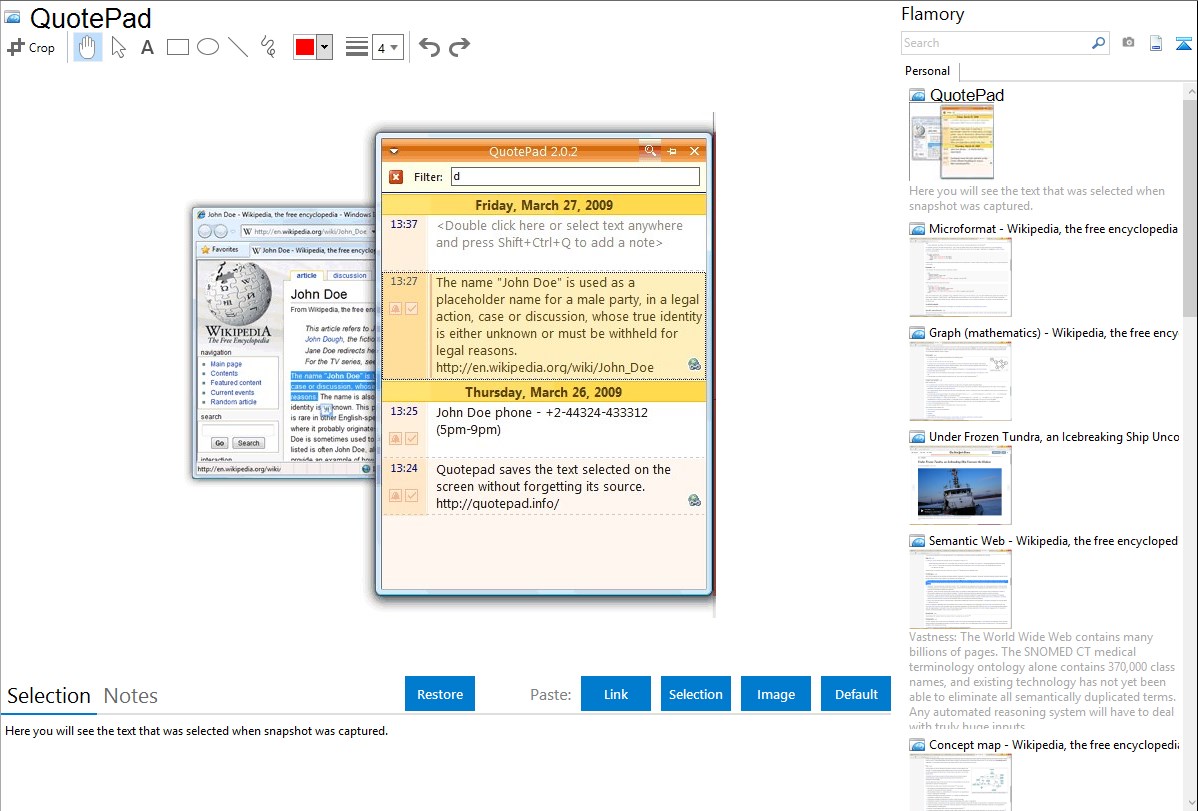Pick the ellipse drawing tool
This screenshot has height=811, width=1198.
(208, 47)
